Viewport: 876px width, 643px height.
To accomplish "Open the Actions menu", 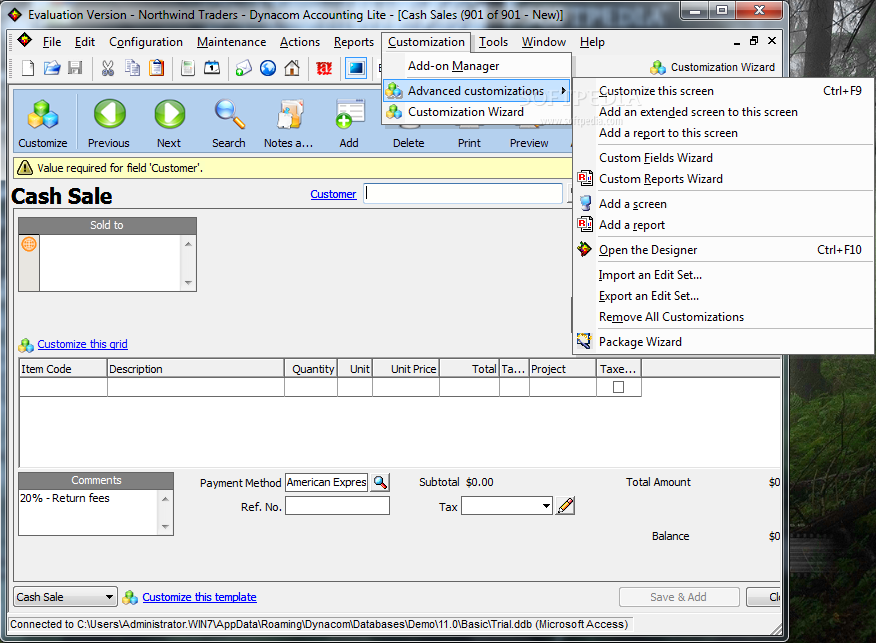I will click(x=300, y=42).
